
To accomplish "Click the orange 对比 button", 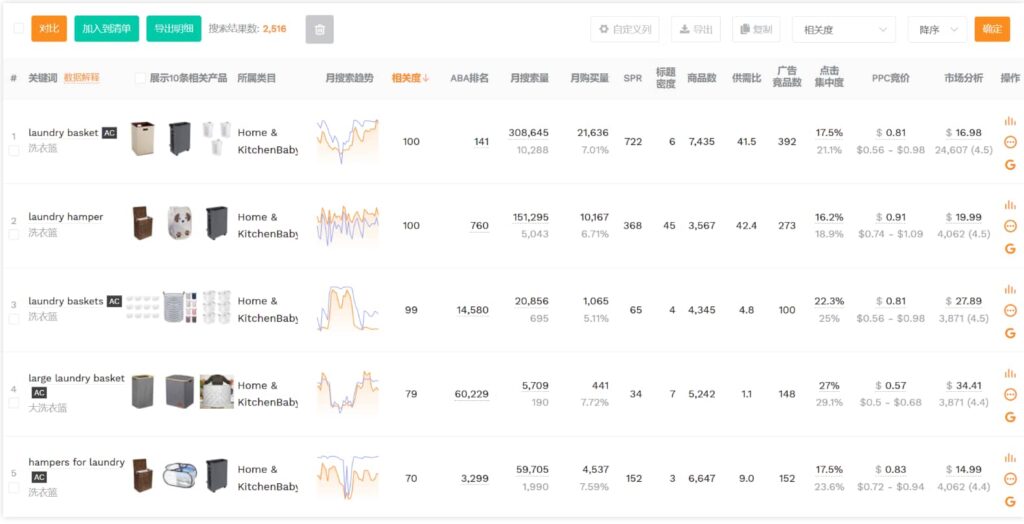I will click(x=49, y=29).
